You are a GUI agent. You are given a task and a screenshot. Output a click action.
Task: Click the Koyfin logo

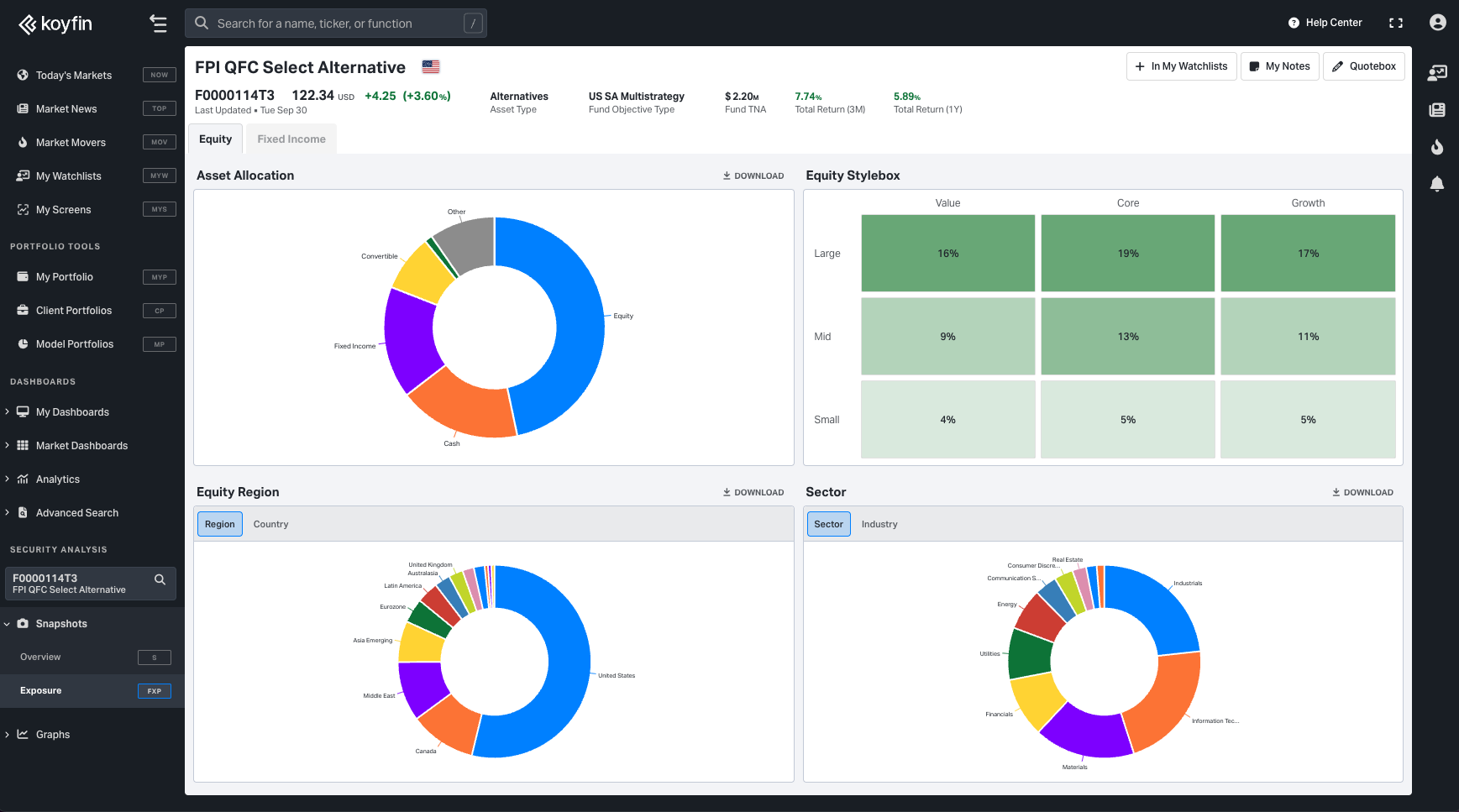coord(55,24)
